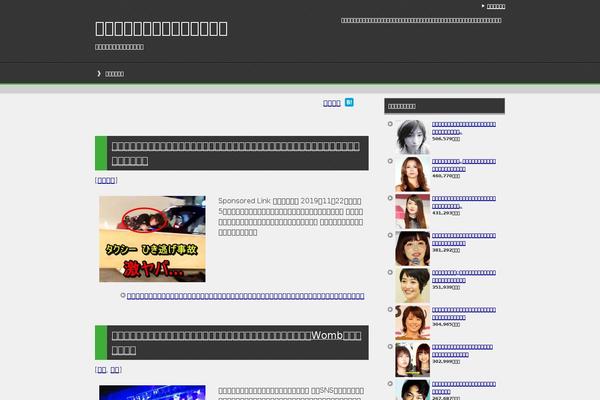Open the ranking thumbnail with 302,999 views
Image resolution: width=600 pixels, height=400 pixels.
click(412, 360)
